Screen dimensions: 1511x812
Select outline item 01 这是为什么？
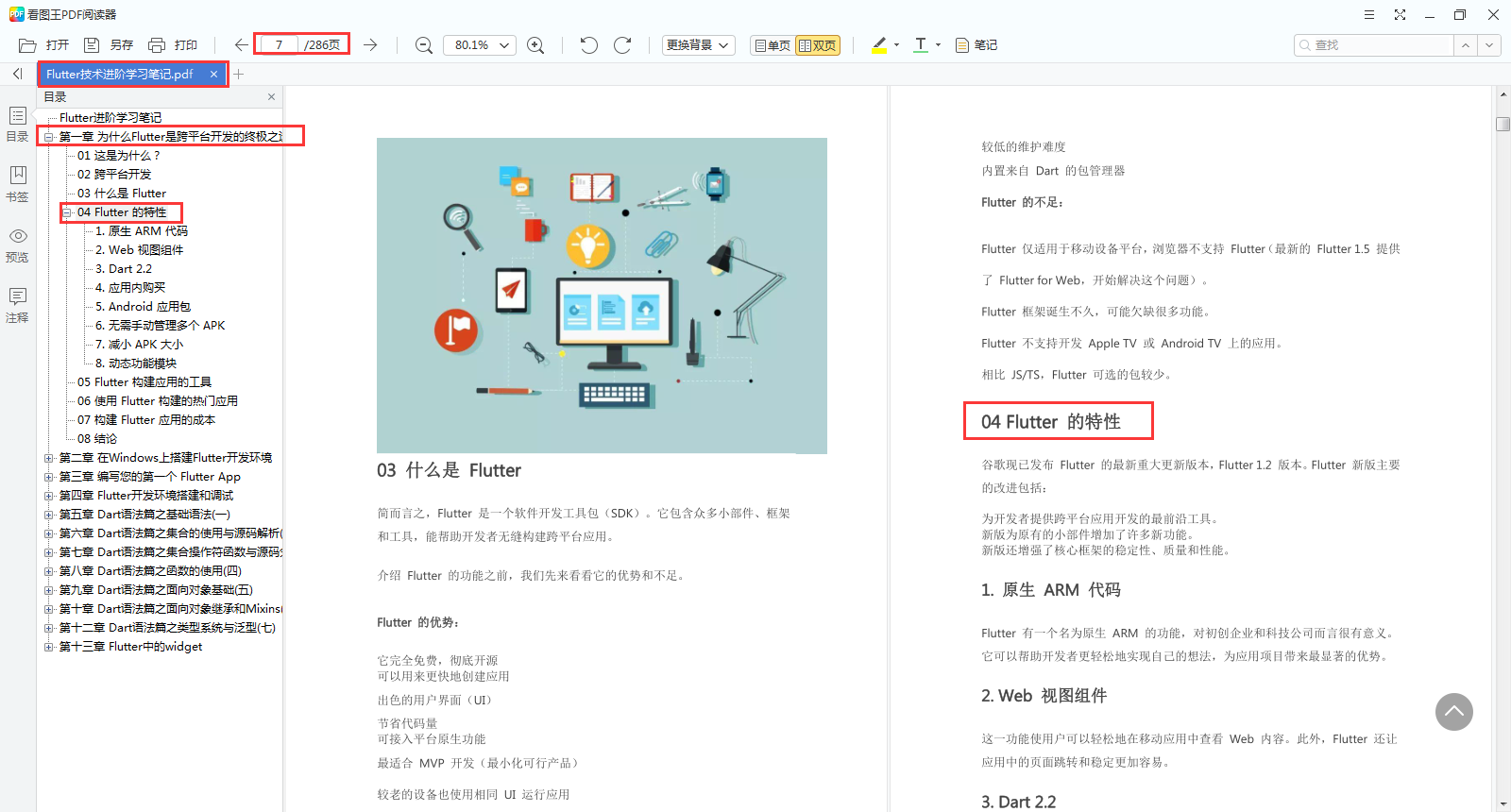click(119, 156)
